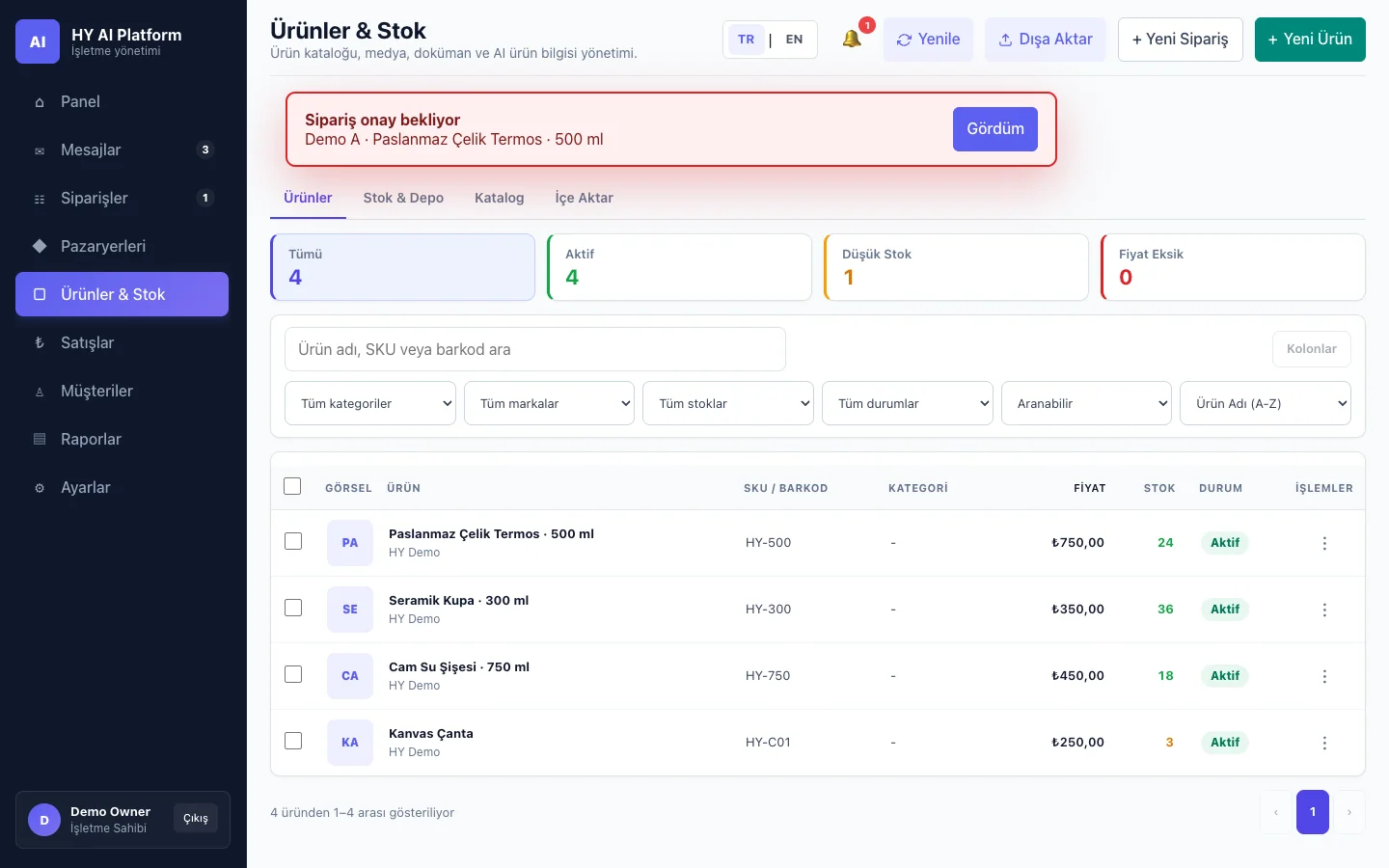Viewport: 1389px width, 868px height.
Task: Filter by the Aktif summary card
Action: pos(679,267)
